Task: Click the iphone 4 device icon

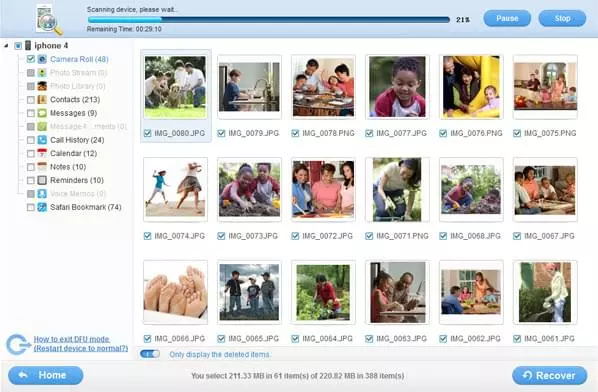Action: 28,45
